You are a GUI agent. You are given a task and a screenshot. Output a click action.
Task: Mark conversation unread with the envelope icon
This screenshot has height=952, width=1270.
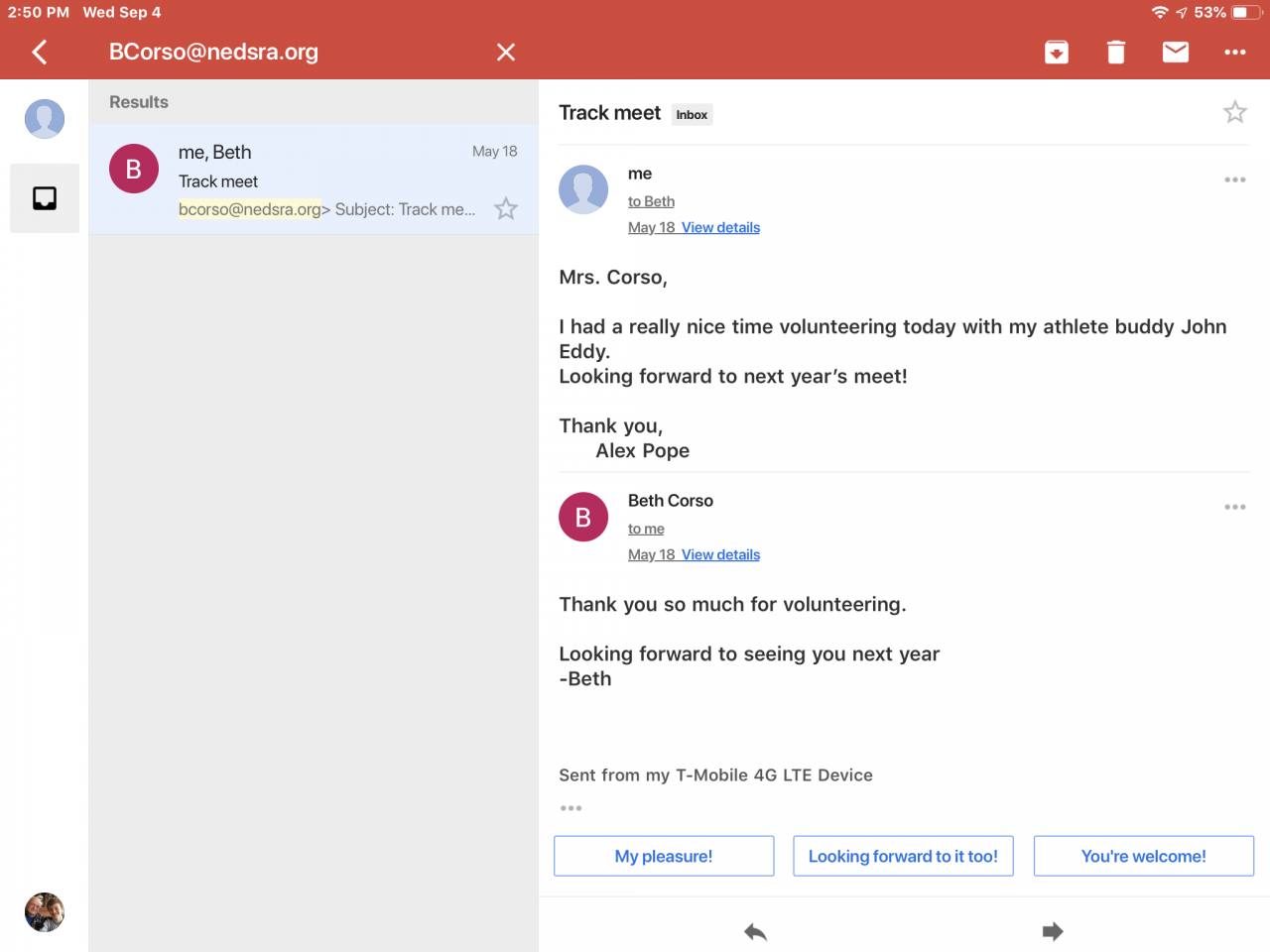(x=1176, y=52)
